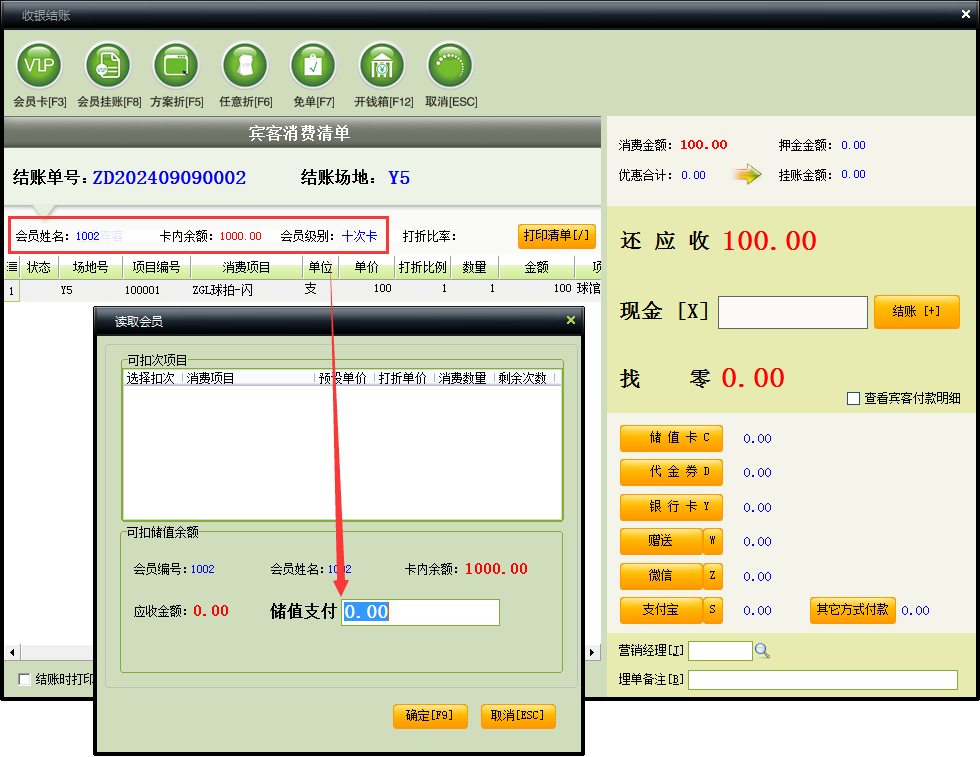This screenshot has height=757, width=980.
Task: Click the 单位 column header
Action: coord(321,268)
